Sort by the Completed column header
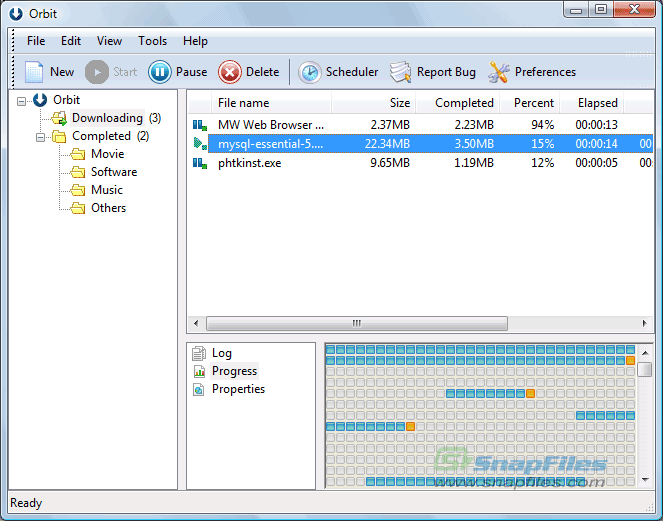This screenshot has height=521, width=663. click(458, 103)
